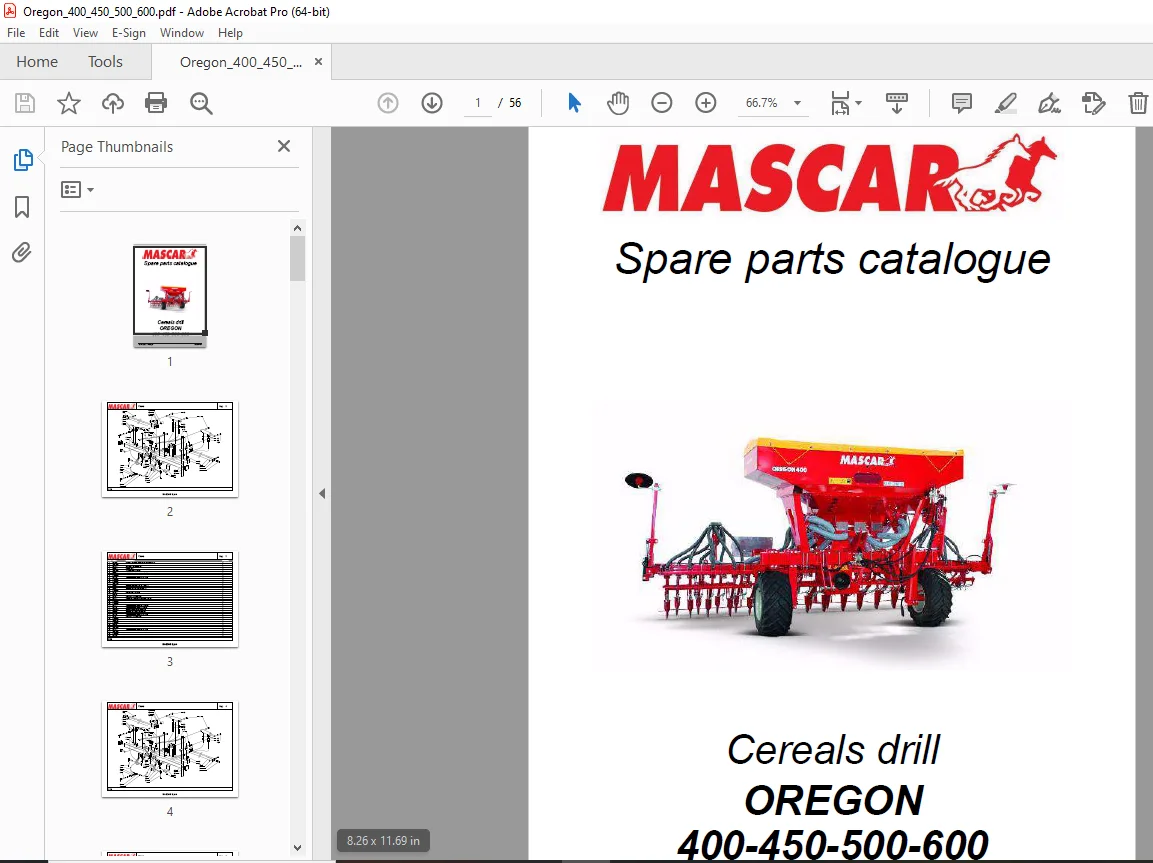Activate the Selection arrow tool
Screen dimensions: 1153x863
pos(574,103)
